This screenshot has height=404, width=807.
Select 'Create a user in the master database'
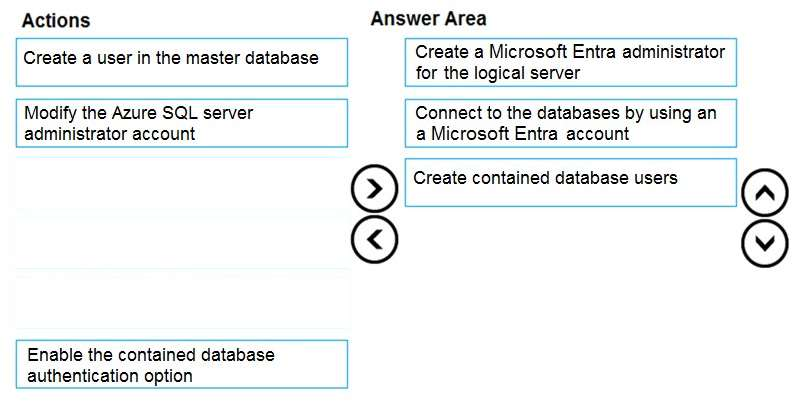click(182, 62)
